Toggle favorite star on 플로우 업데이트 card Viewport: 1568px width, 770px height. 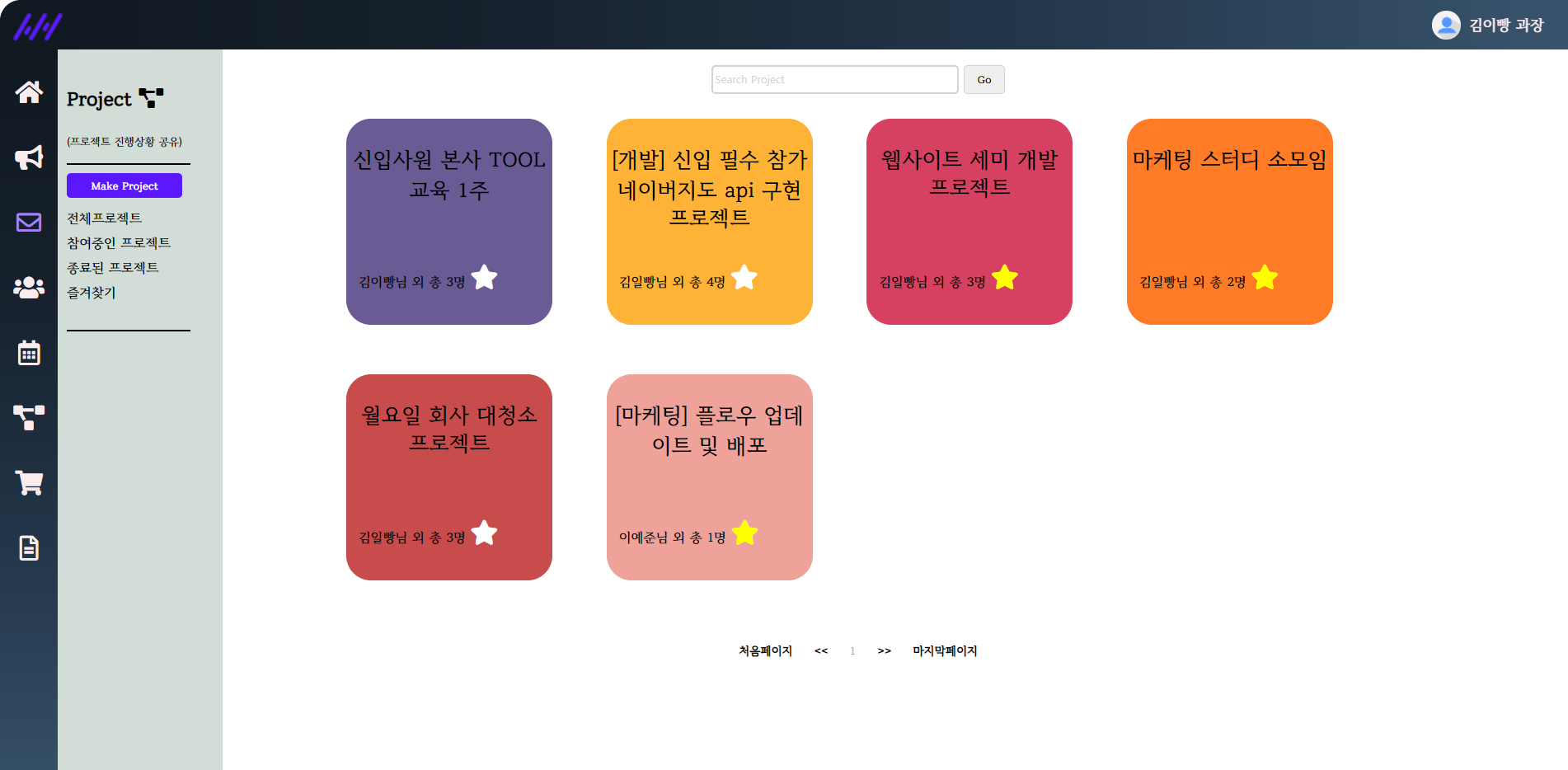coord(744,533)
